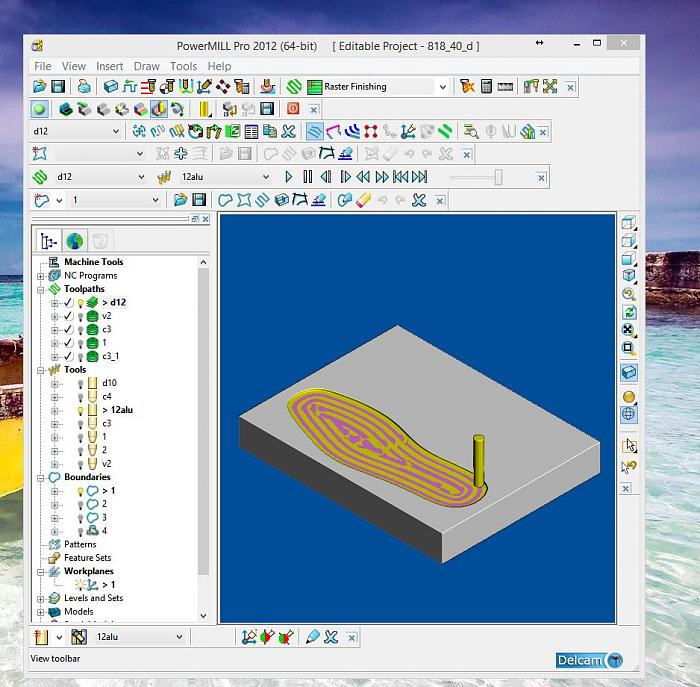
Task: Select the Feature Sets tree item
Action: [x=88, y=558]
